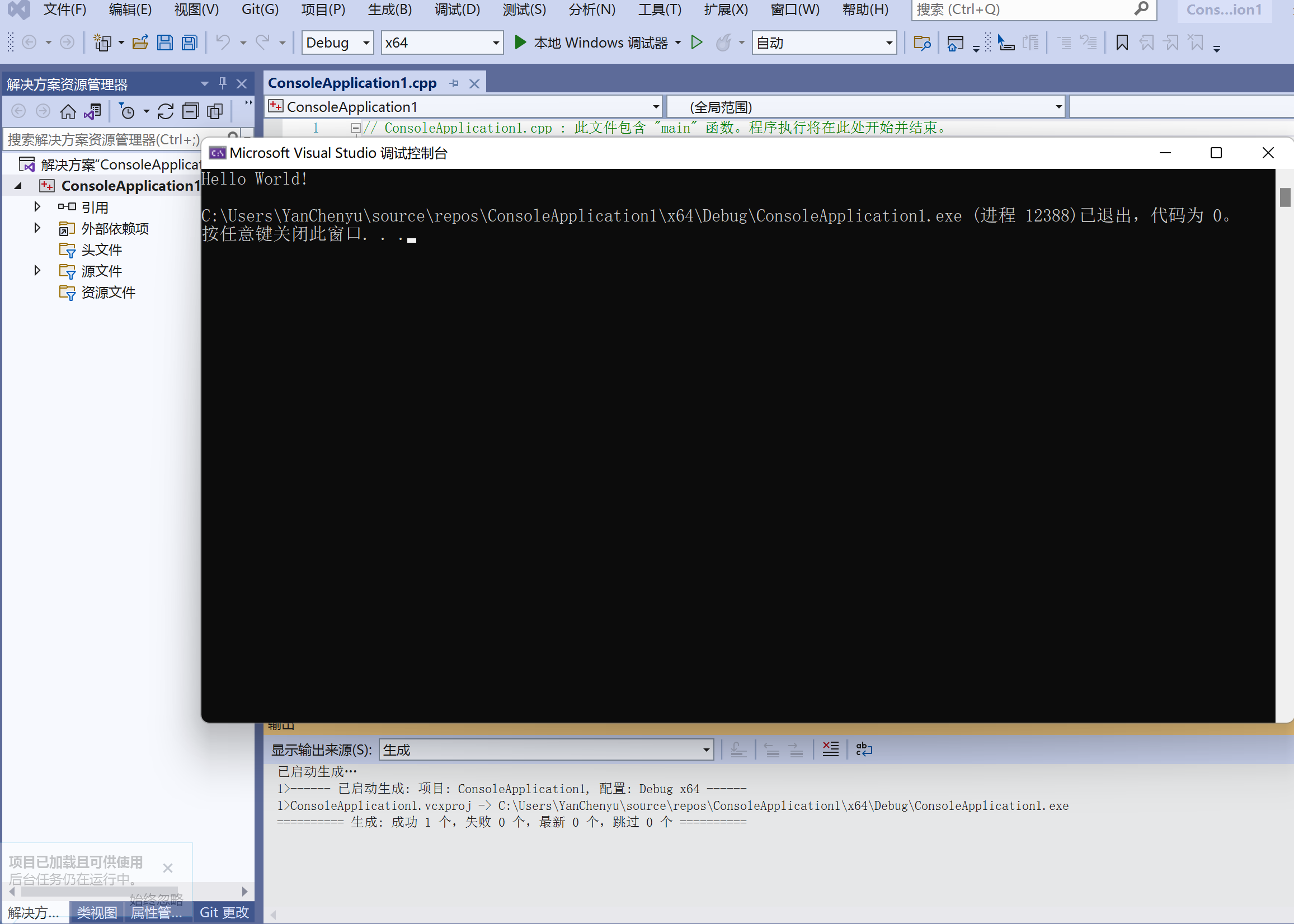Collapse the ConsoleApplication1 project node
This screenshot has width=1294, height=924.
(18, 186)
